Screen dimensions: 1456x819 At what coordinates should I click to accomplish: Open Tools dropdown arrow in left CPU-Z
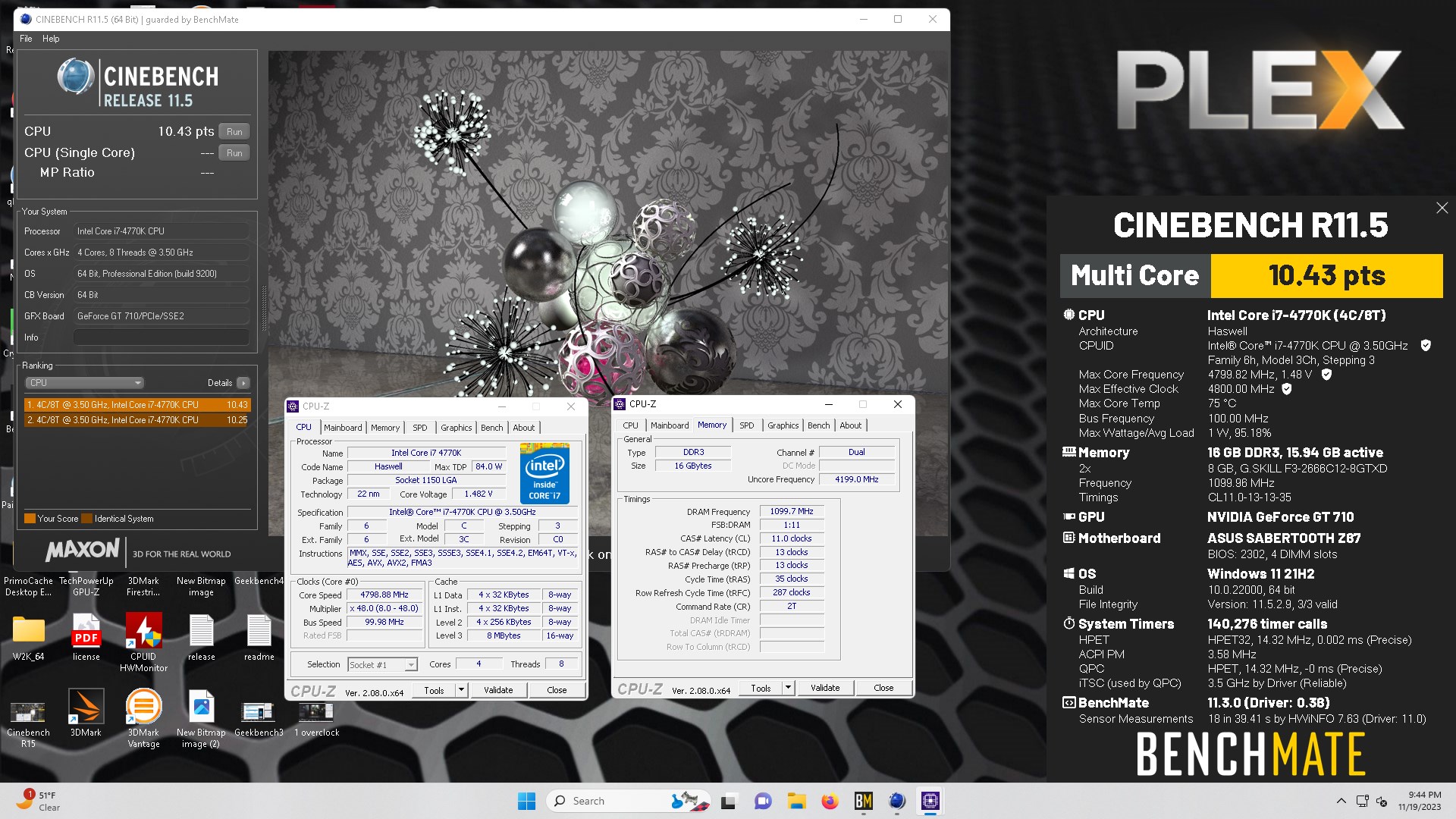coord(461,690)
